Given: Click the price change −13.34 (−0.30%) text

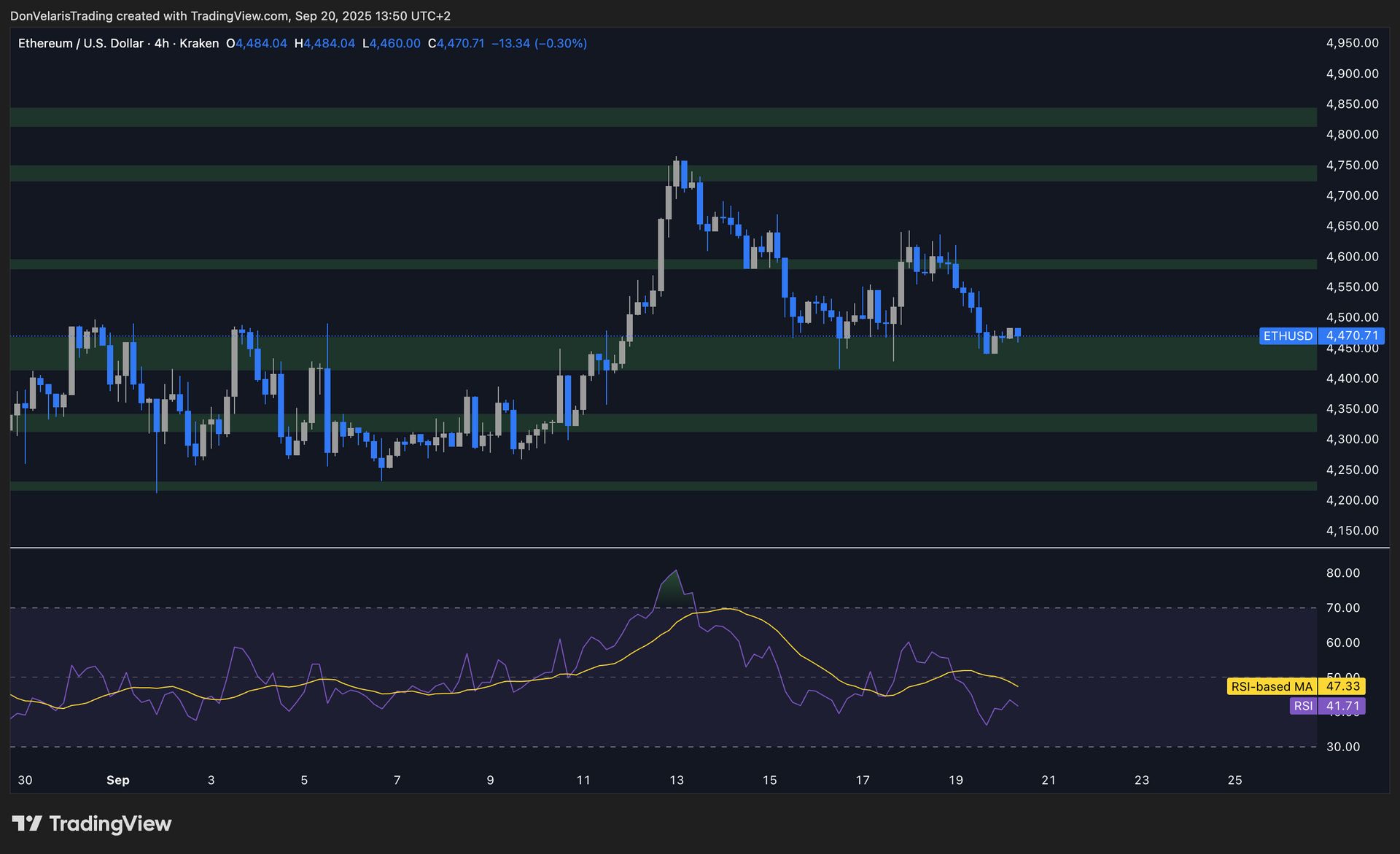Looking at the screenshot, I should tap(539, 44).
